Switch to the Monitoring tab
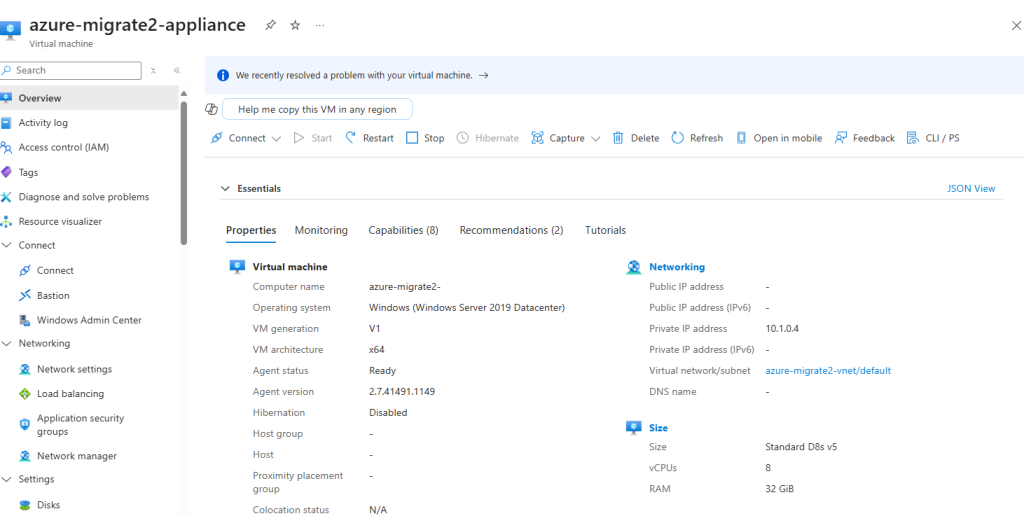1024x516 pixels. pyautogui.click(x=321, y=231)
